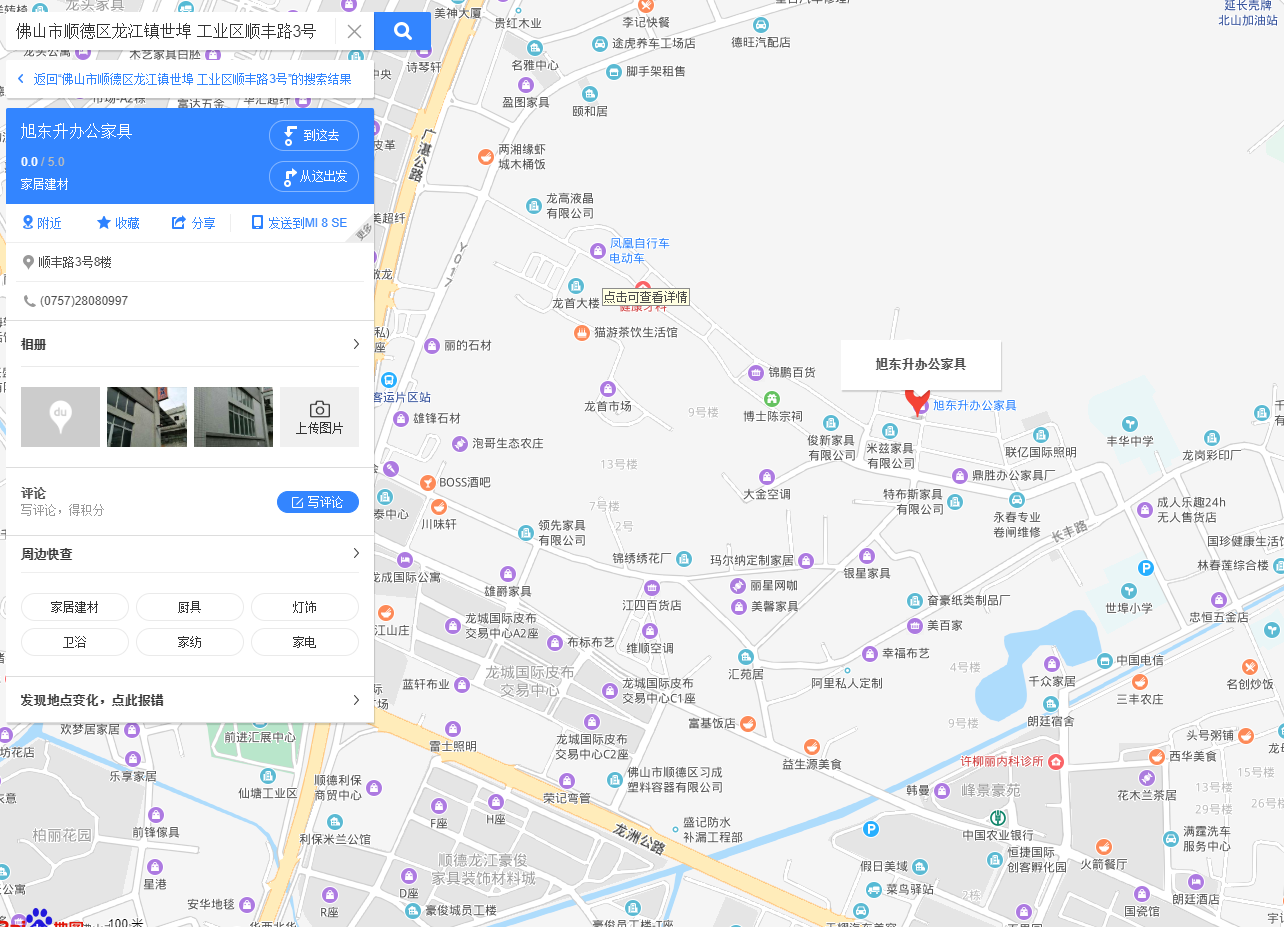Select the 家居建材 category tag
Image resolution: width=1284 pixels, height=927 pixels.
[75, 607]
